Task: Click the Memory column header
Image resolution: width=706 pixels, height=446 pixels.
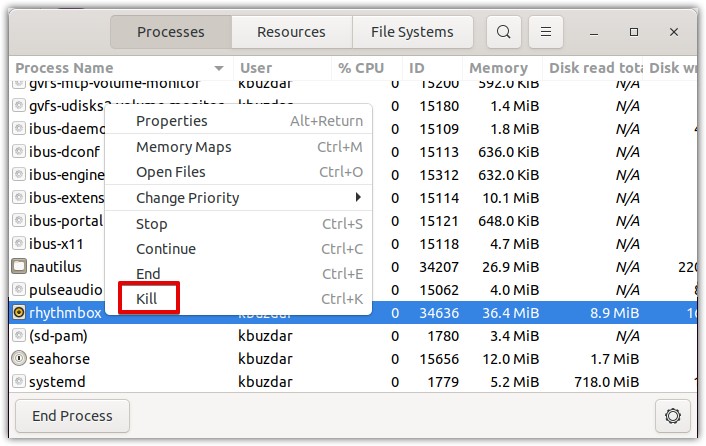Action: (x=498, y=69)
